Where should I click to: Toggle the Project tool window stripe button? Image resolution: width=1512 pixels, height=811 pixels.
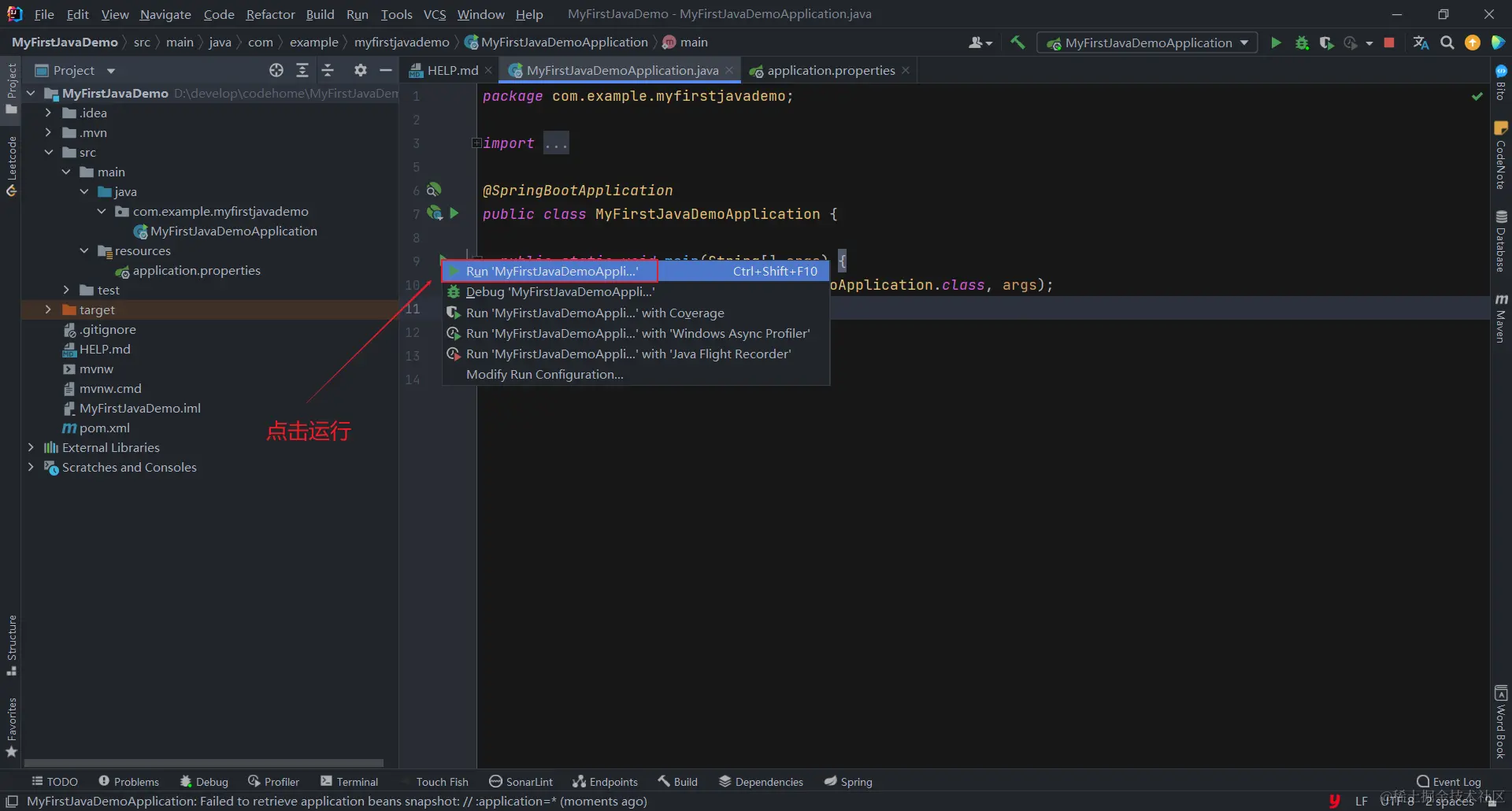coord(11,88)
